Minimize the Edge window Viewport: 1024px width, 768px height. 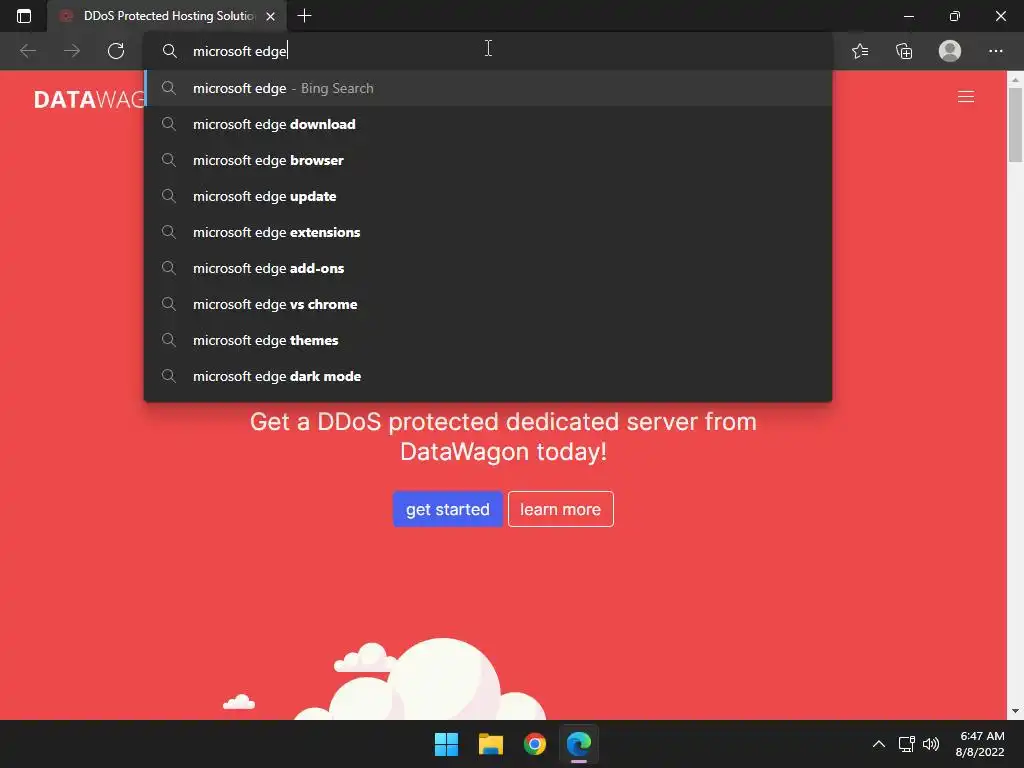(x=908, y=16)
